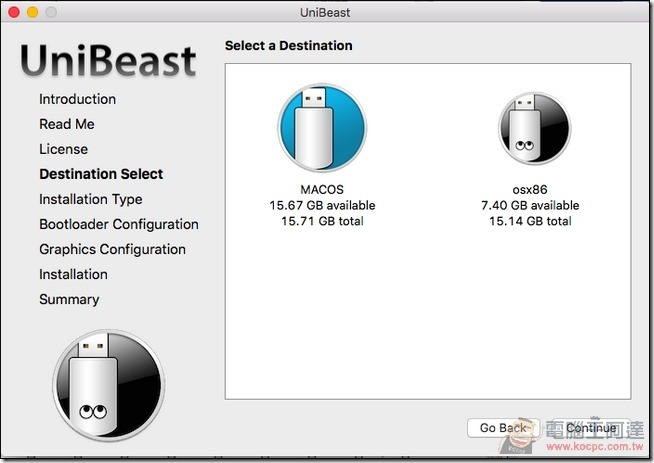
Task: Go to Bootloader Configuration step
Action: 118,224
